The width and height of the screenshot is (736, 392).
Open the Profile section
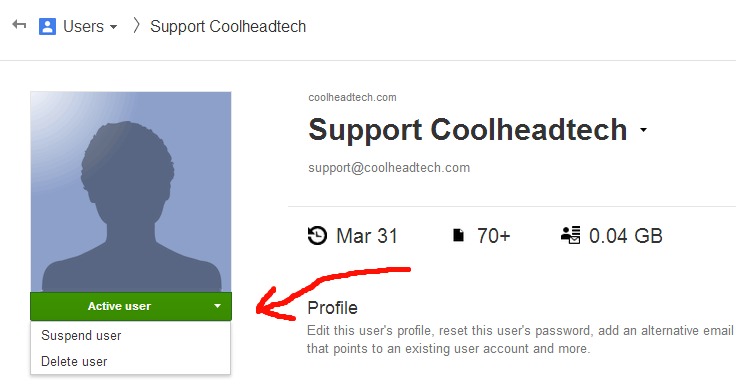pyautogui.click(x=332, y=308)
